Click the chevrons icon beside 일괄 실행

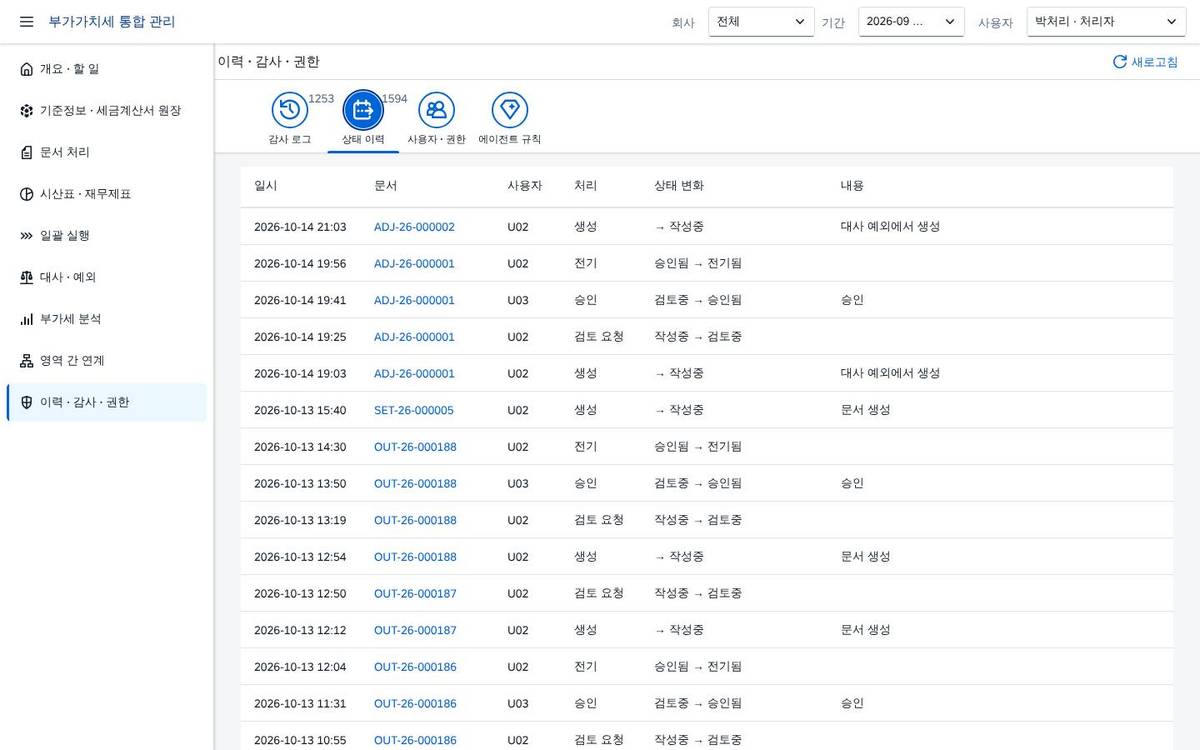(27, 236)
